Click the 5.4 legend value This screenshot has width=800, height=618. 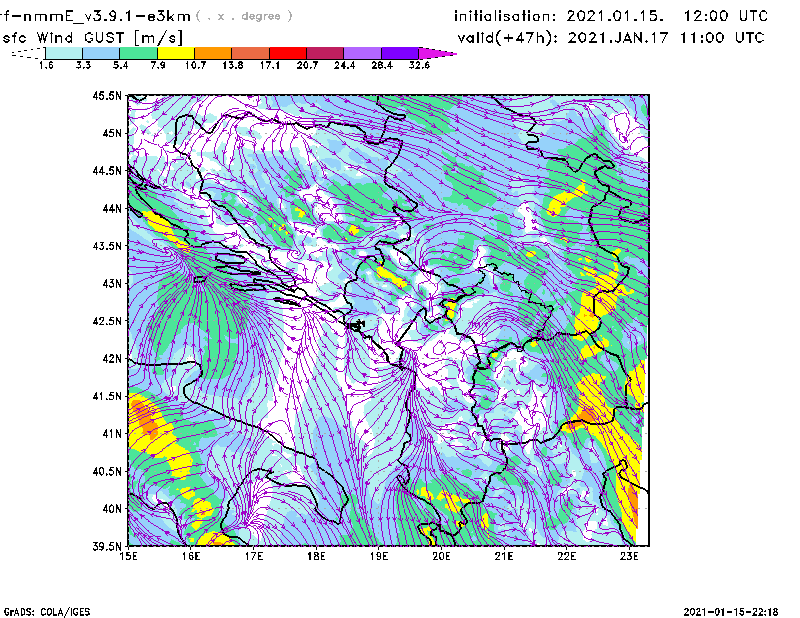(x=120, y=65)
